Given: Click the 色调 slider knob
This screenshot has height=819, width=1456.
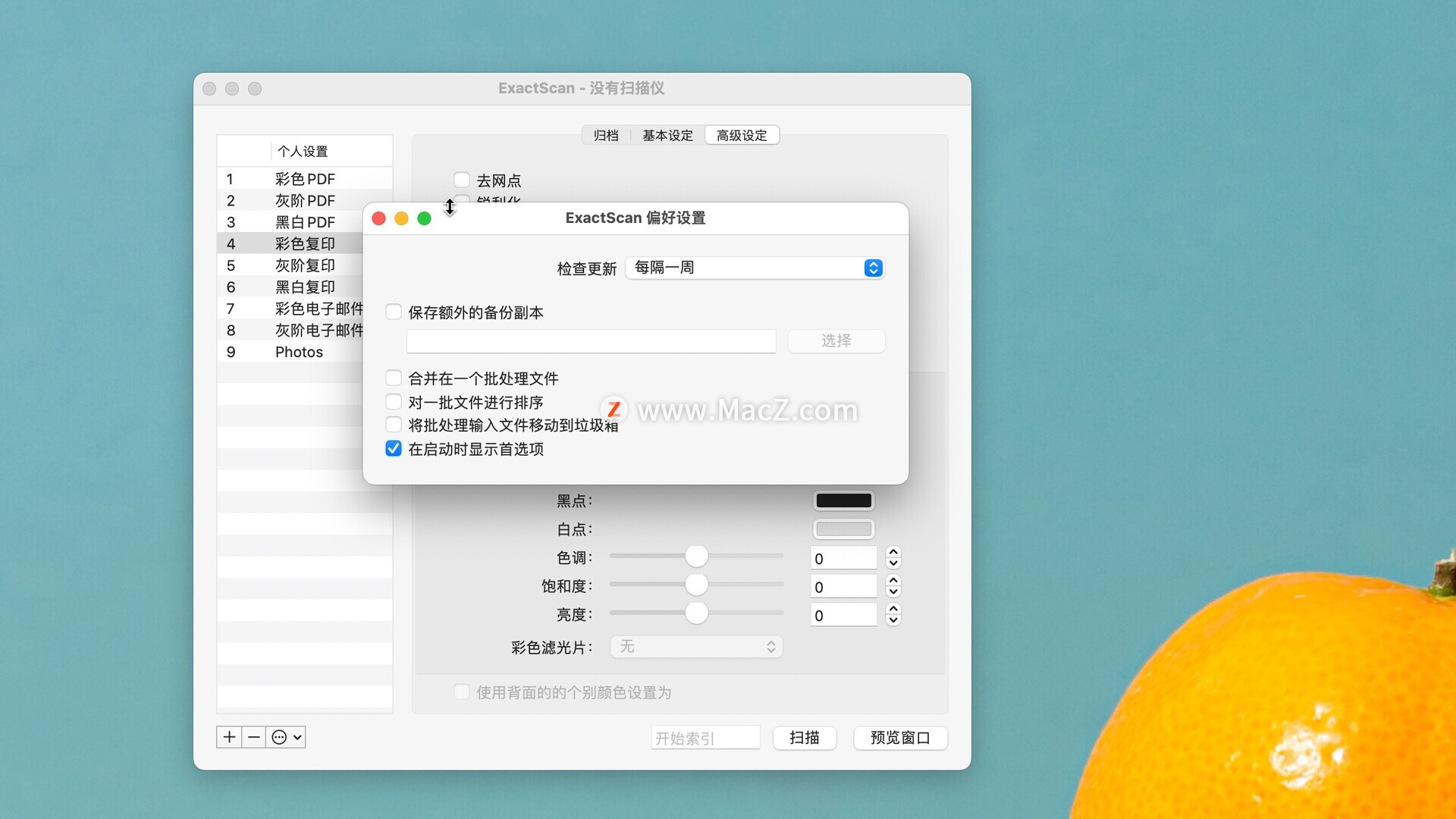Looking at the screenshot, I should [696, 556].
